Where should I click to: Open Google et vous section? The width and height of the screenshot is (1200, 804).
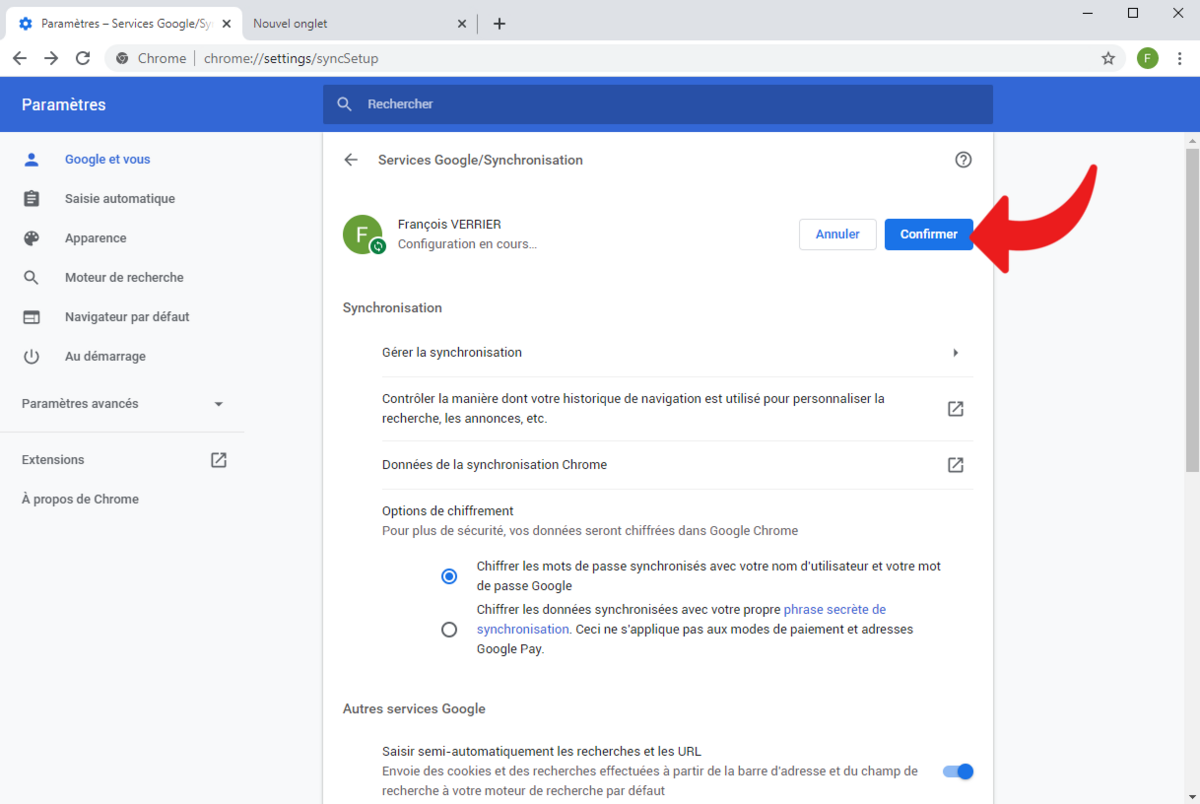point(108,159)
